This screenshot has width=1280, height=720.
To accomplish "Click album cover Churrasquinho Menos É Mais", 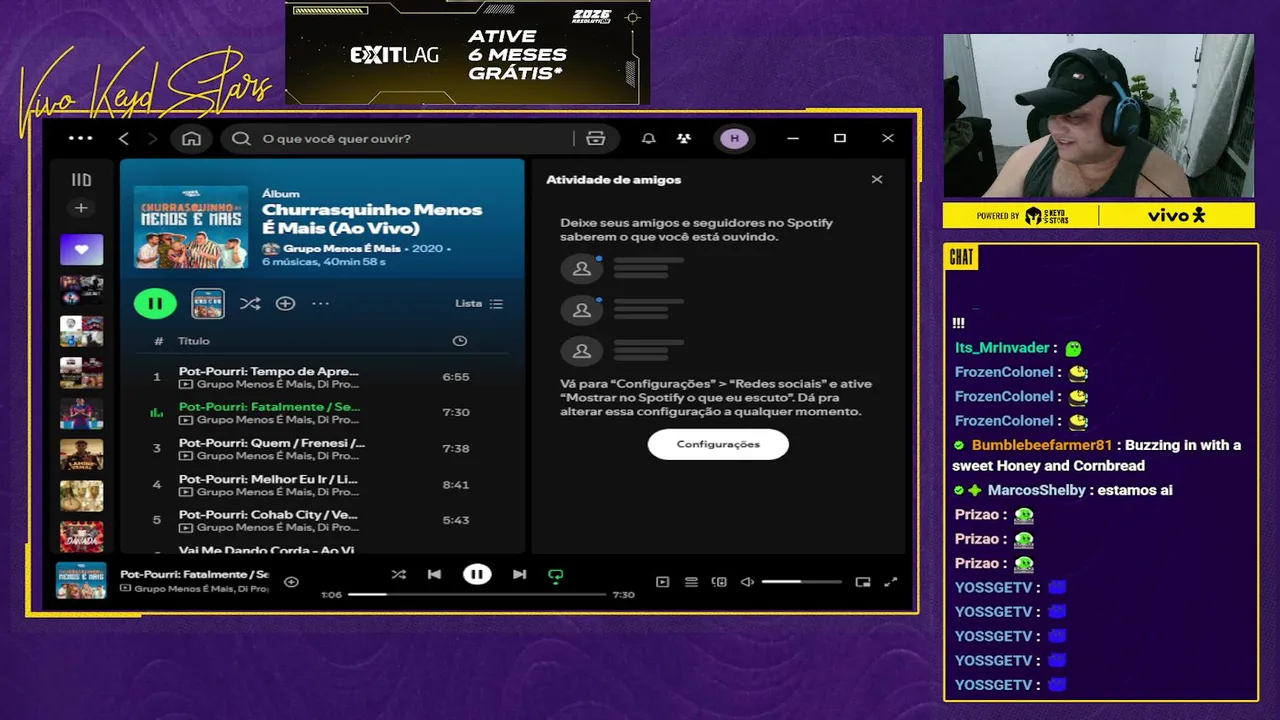I will (x=191, y=226).
